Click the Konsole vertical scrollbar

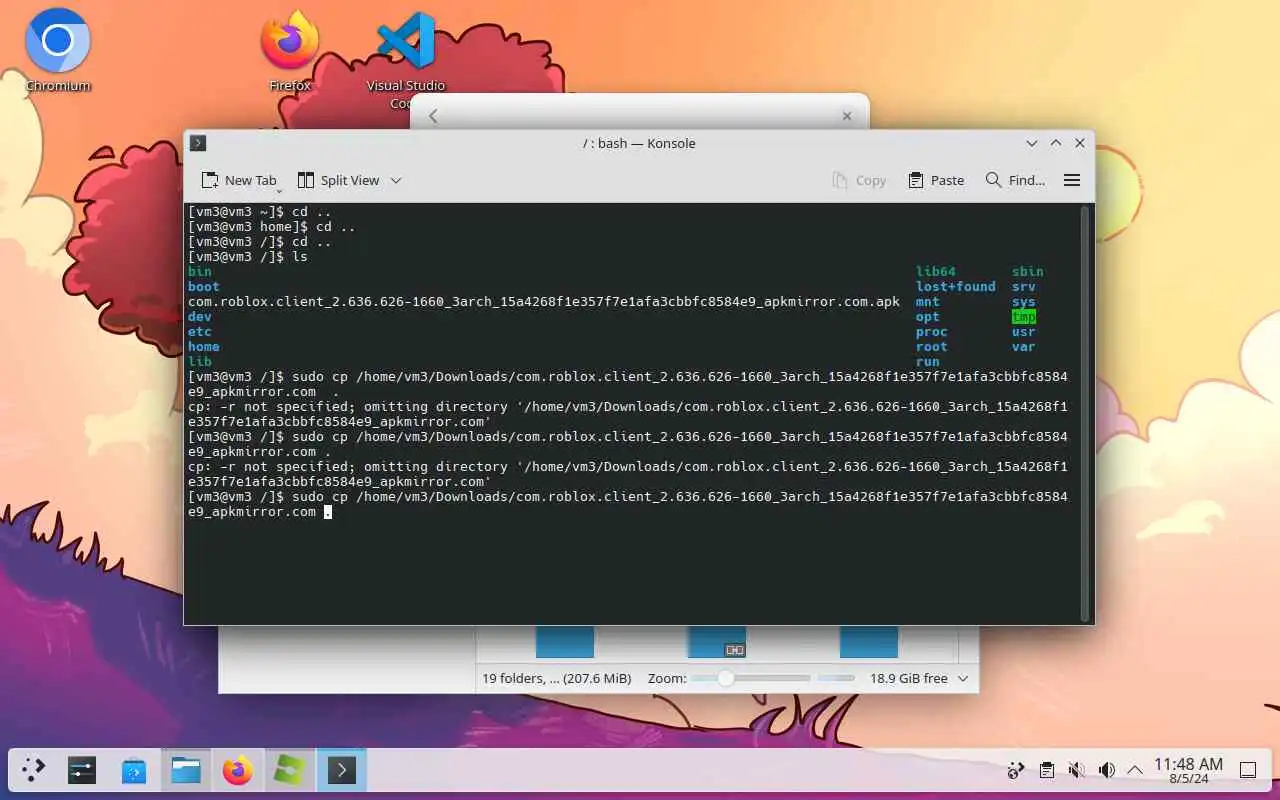click(x=1086, y=413)
